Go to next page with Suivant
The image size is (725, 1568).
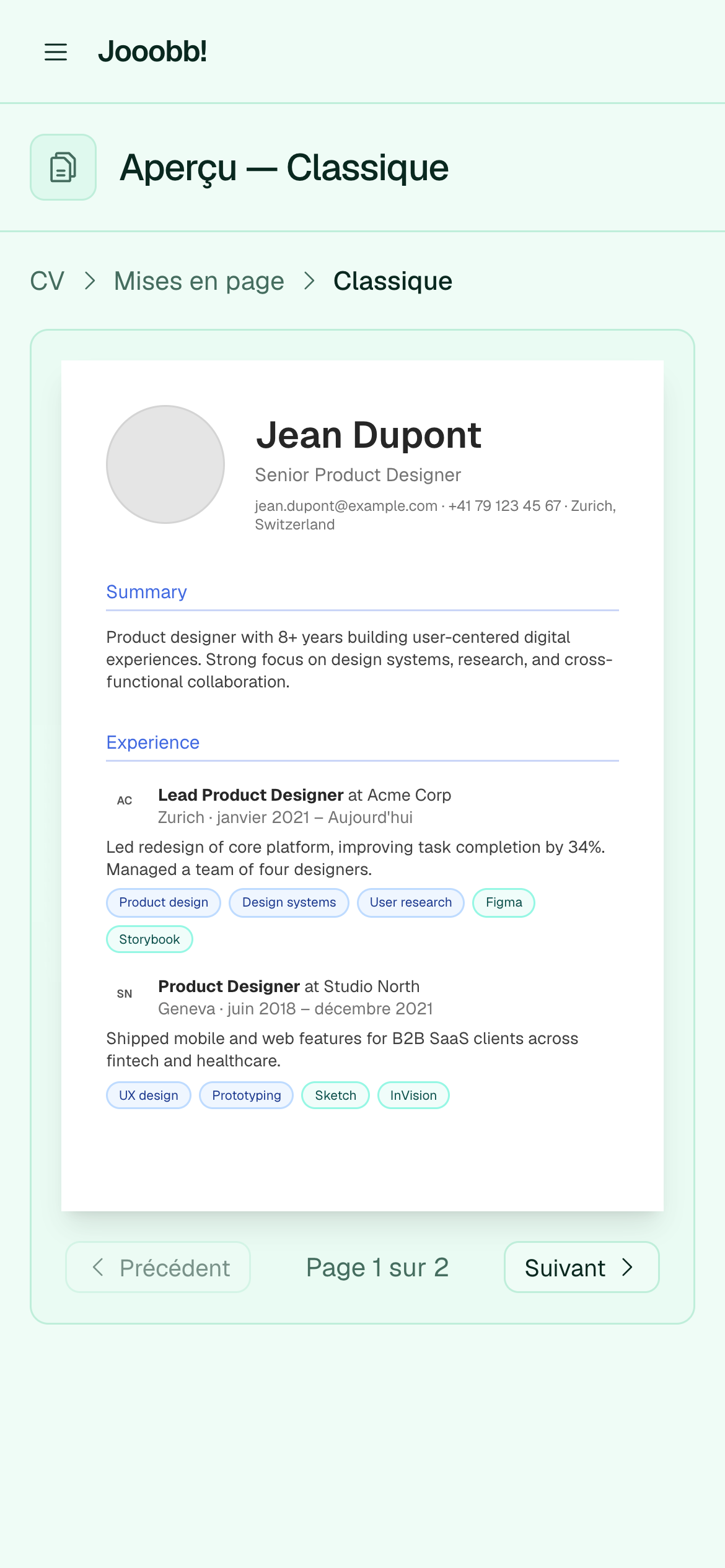coord(581,1267)
